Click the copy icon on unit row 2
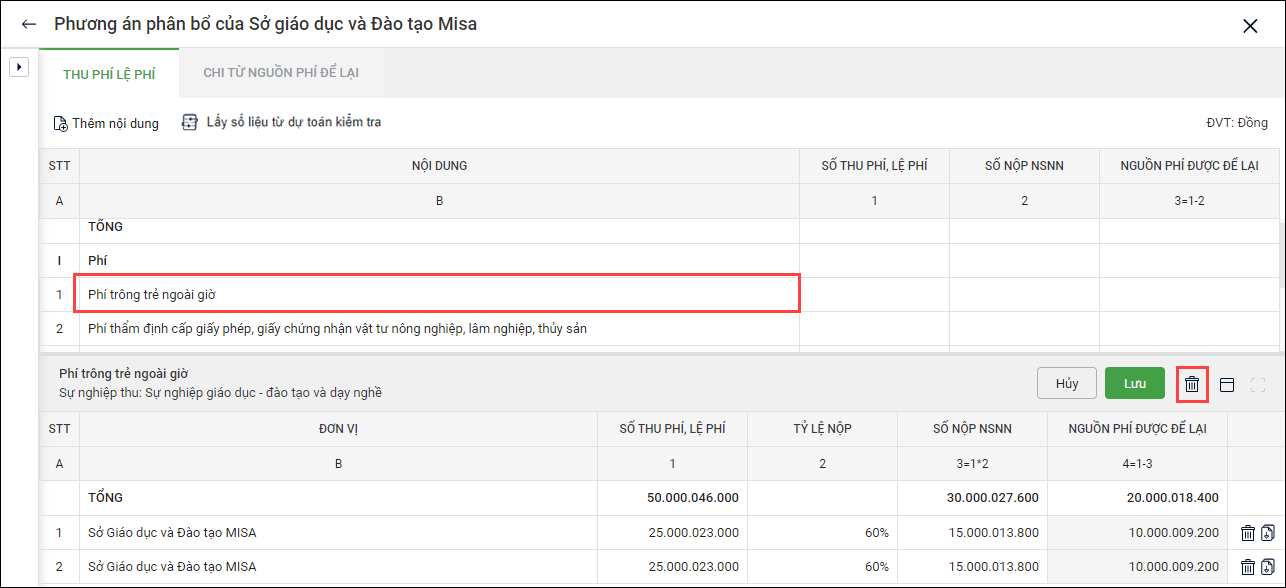This screenshot has height=588, width=1286. (1267, 567)
